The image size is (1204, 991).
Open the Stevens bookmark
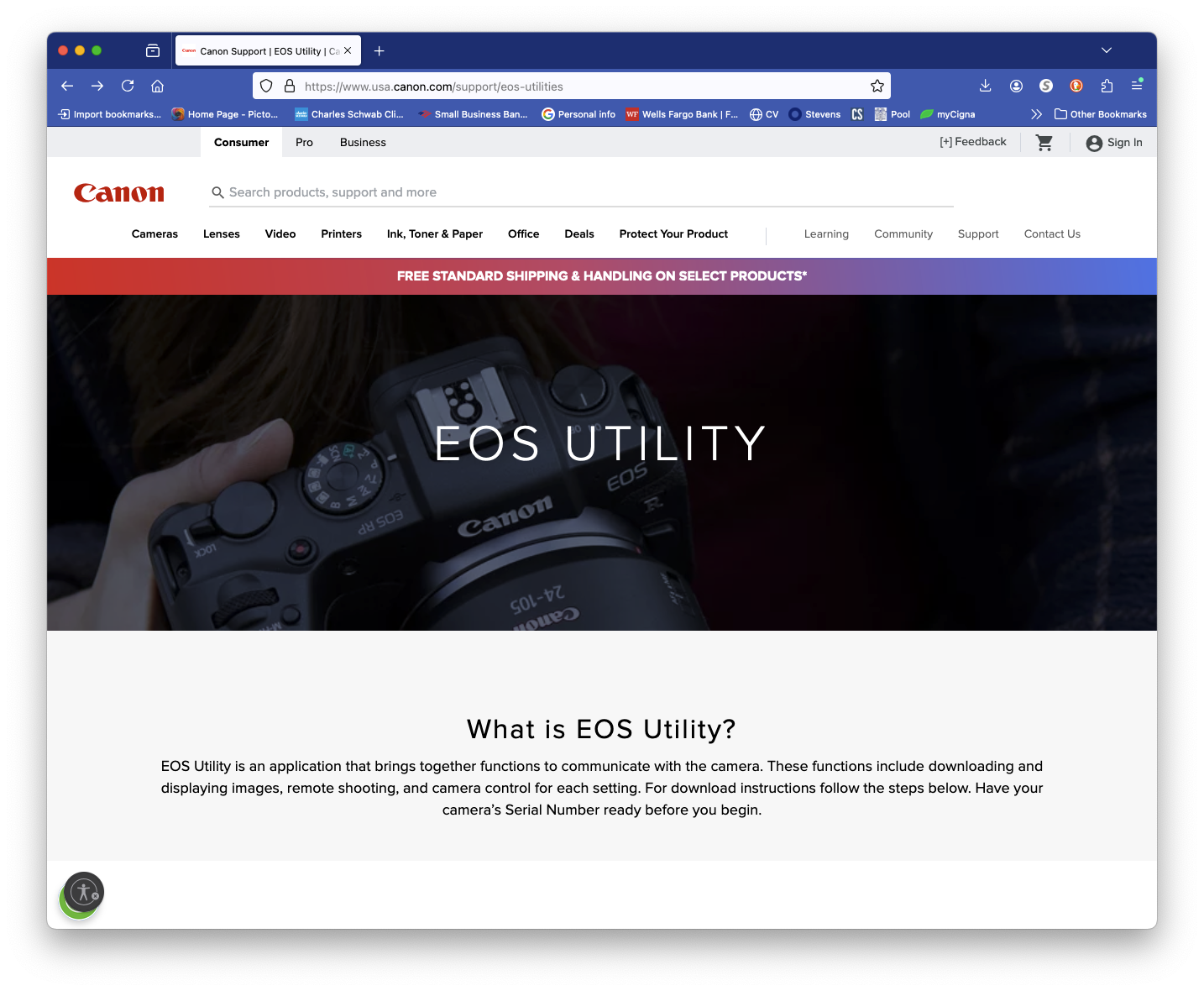pyautogui.click(x=814, y=114)
